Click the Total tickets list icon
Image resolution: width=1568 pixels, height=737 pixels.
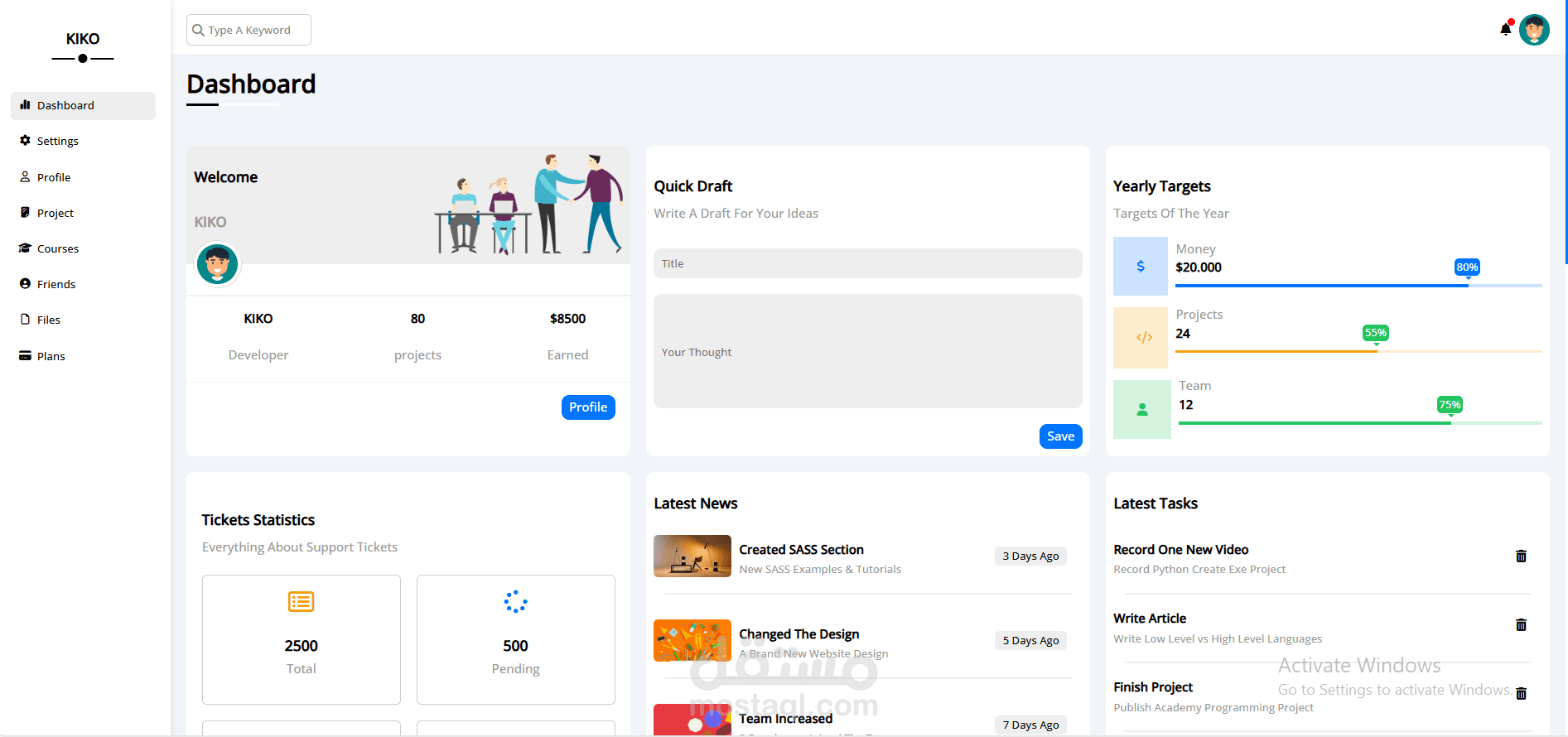pos(301,601)
